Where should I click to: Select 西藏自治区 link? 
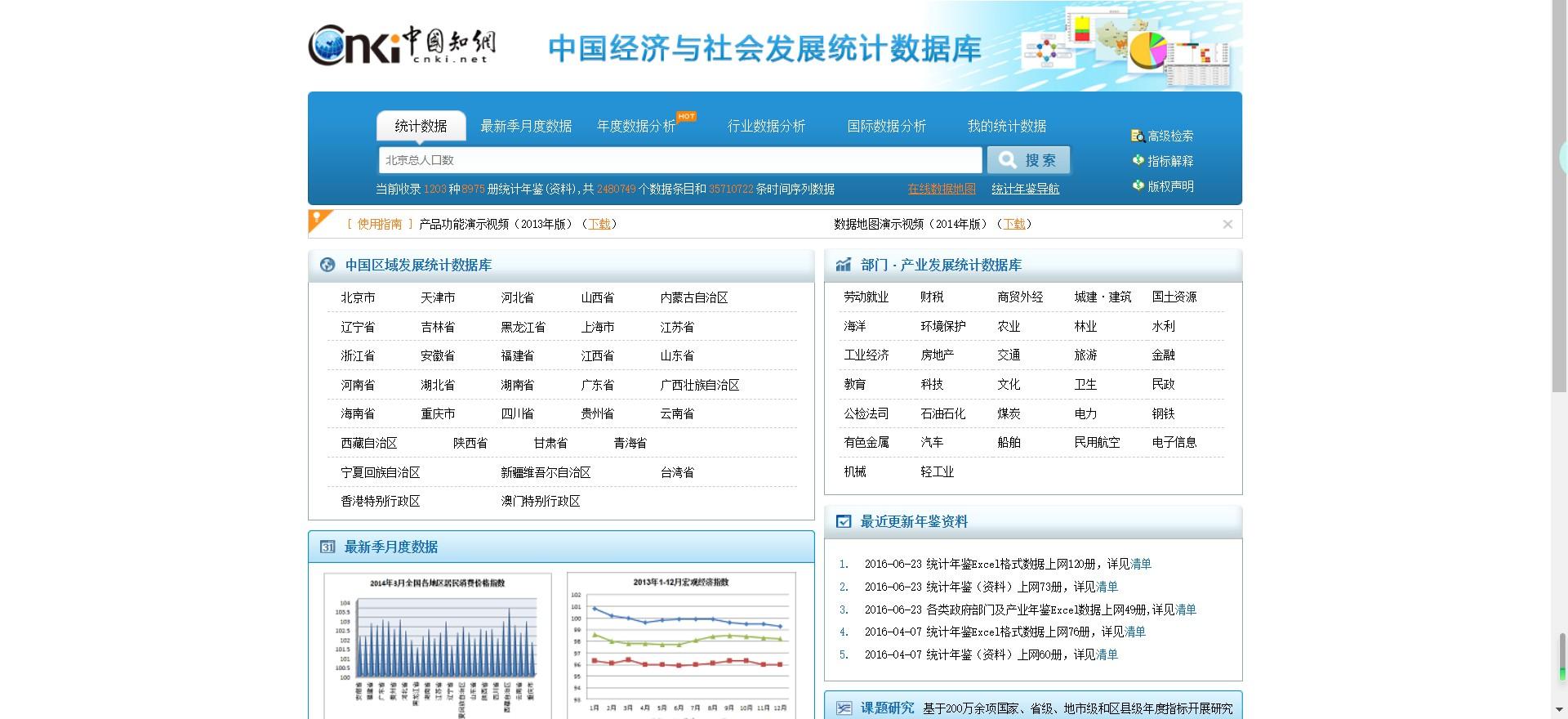pyautogui.click(x=369, y=443)
